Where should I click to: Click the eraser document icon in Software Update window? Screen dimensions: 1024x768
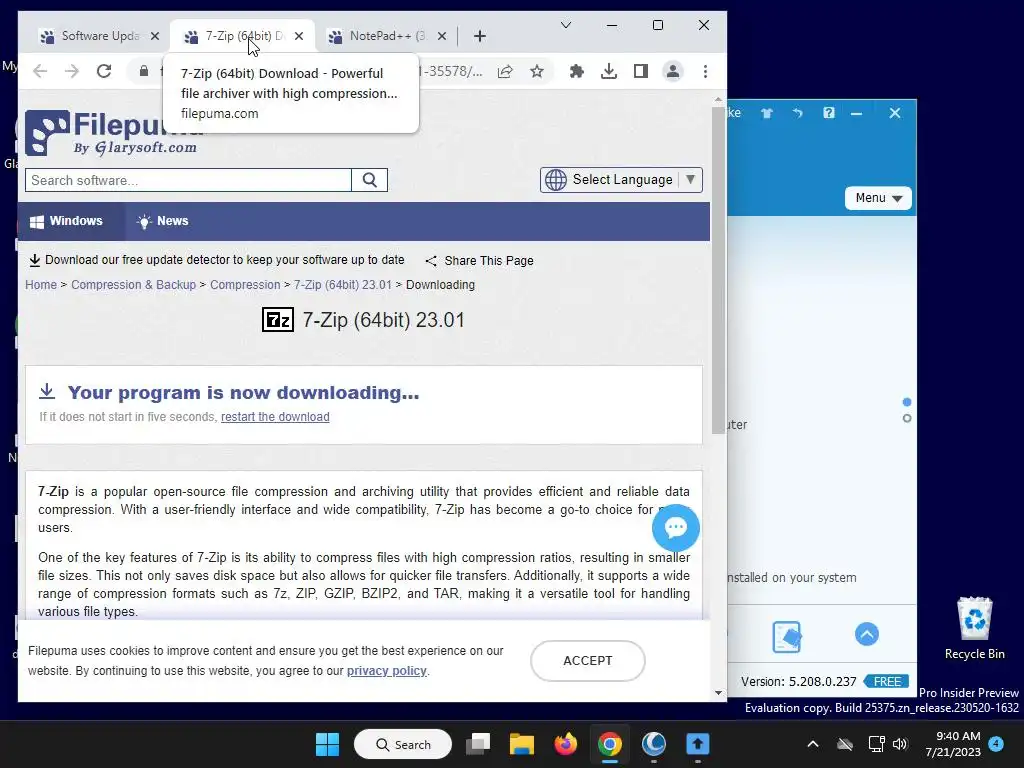coord(786,637)
